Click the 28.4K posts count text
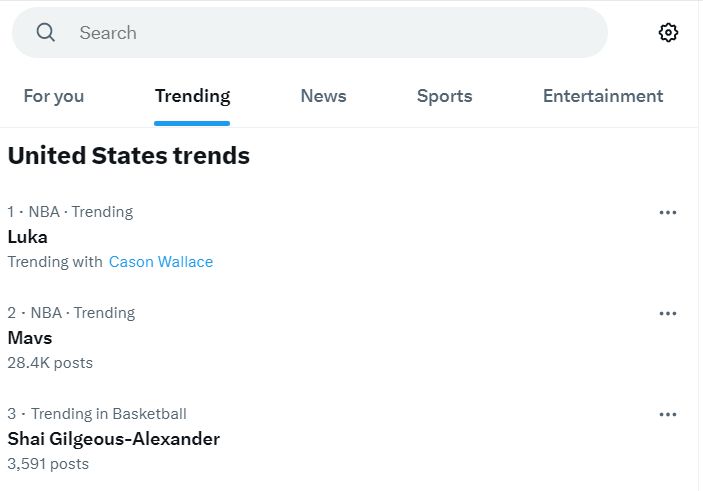Screen dimensions: 703x491 pyautogui.click(x=50, y=363)
